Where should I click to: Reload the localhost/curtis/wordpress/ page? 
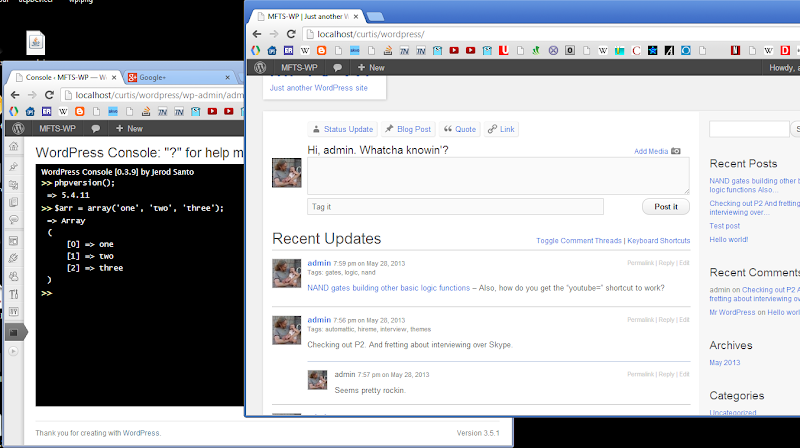(x=291, y=34)
